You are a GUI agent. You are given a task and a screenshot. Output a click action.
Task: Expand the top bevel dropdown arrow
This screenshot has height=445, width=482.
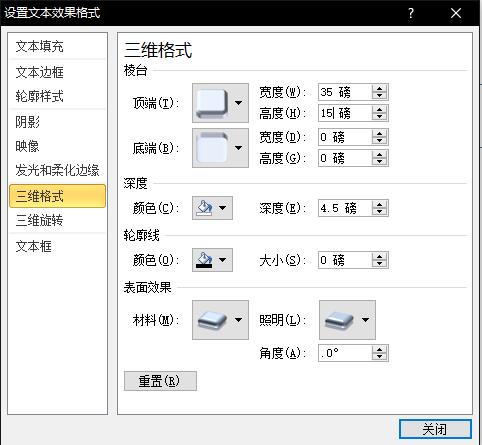pos(239,103)
